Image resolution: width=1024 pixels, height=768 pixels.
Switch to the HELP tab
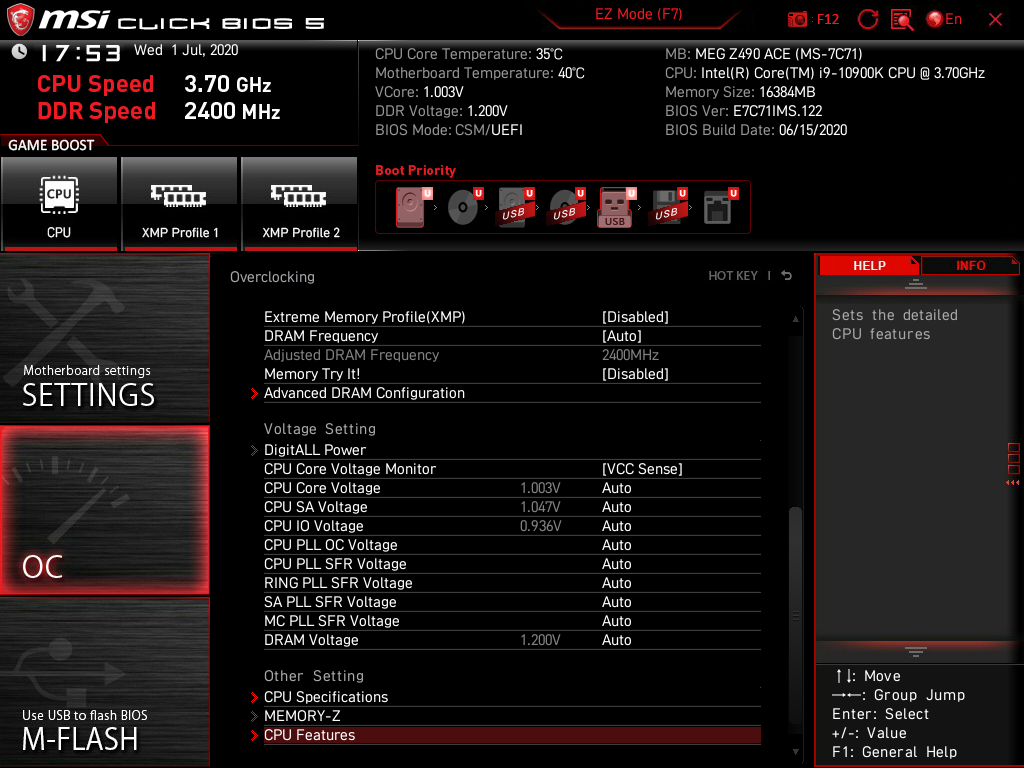(869, 266)
